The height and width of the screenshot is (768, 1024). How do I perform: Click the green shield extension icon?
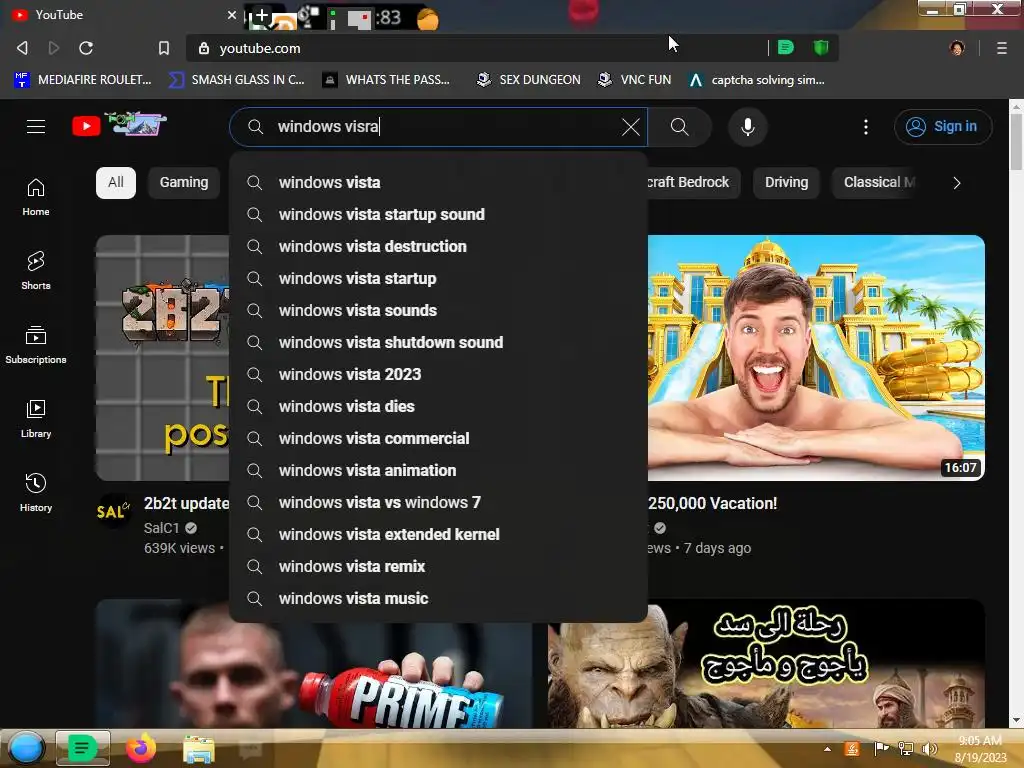(x=821, y=47)
